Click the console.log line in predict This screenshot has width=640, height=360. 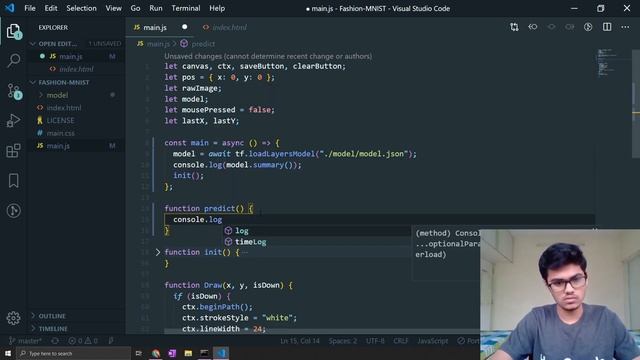[x=198, y=220]
